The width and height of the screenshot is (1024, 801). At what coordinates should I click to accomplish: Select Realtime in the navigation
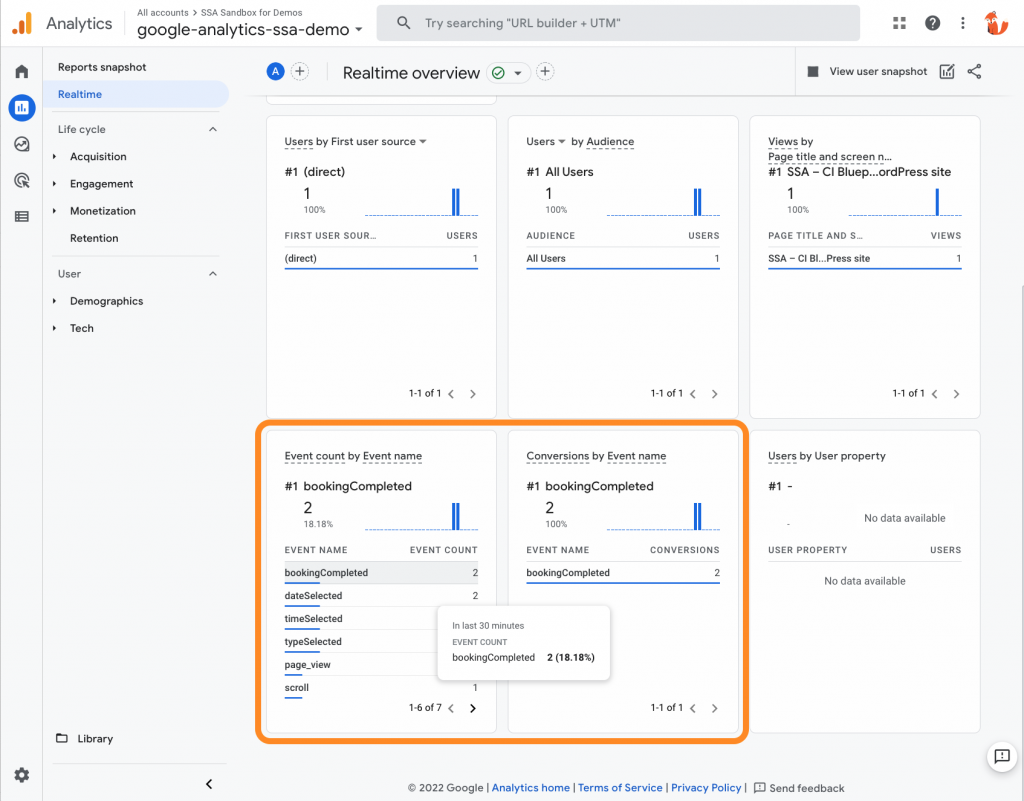click(136, 94)
